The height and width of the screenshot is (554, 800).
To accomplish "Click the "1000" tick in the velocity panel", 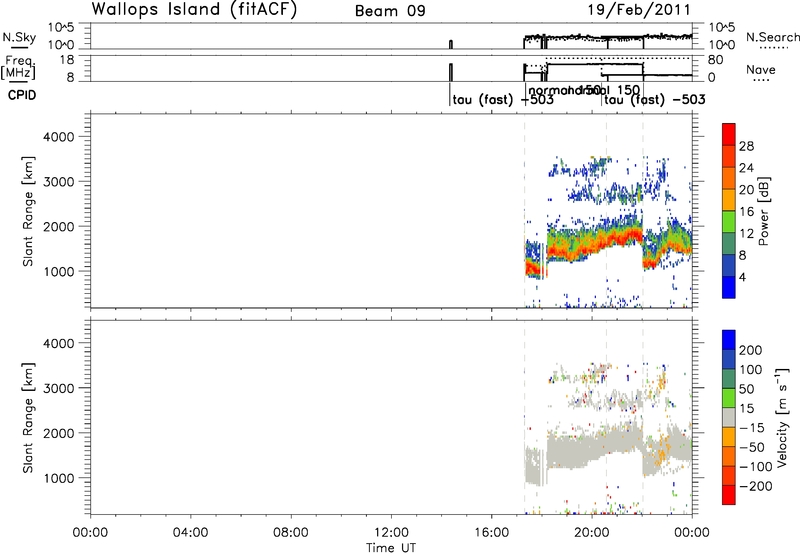I will 59,478.
